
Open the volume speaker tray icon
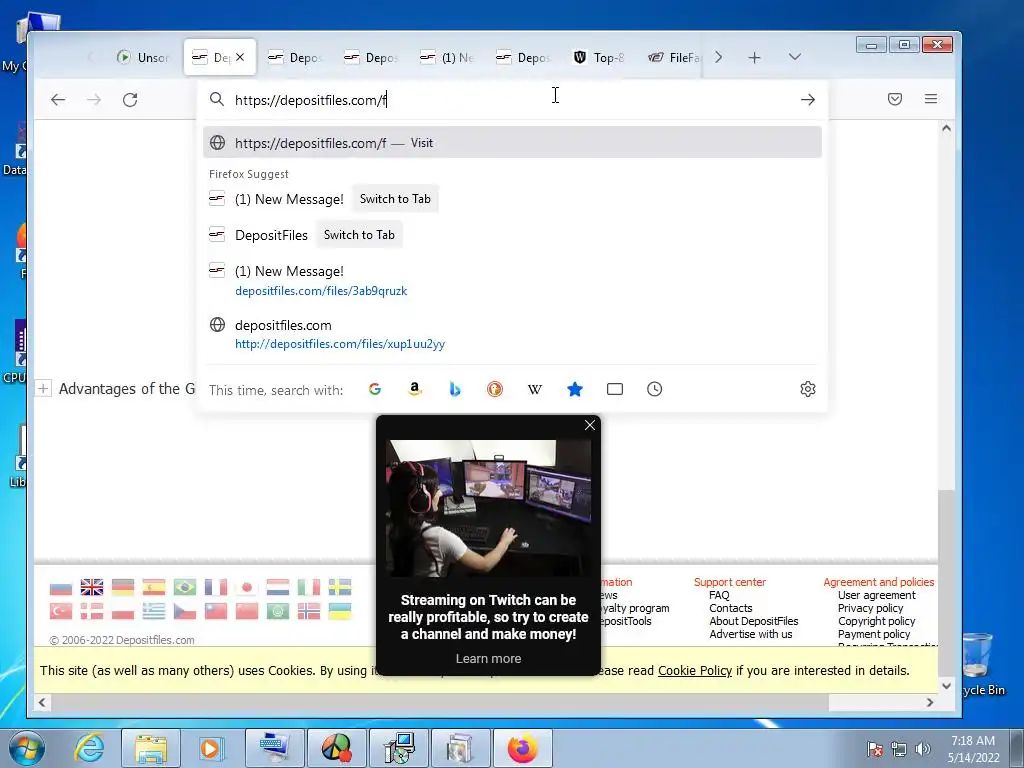(923, 749)
